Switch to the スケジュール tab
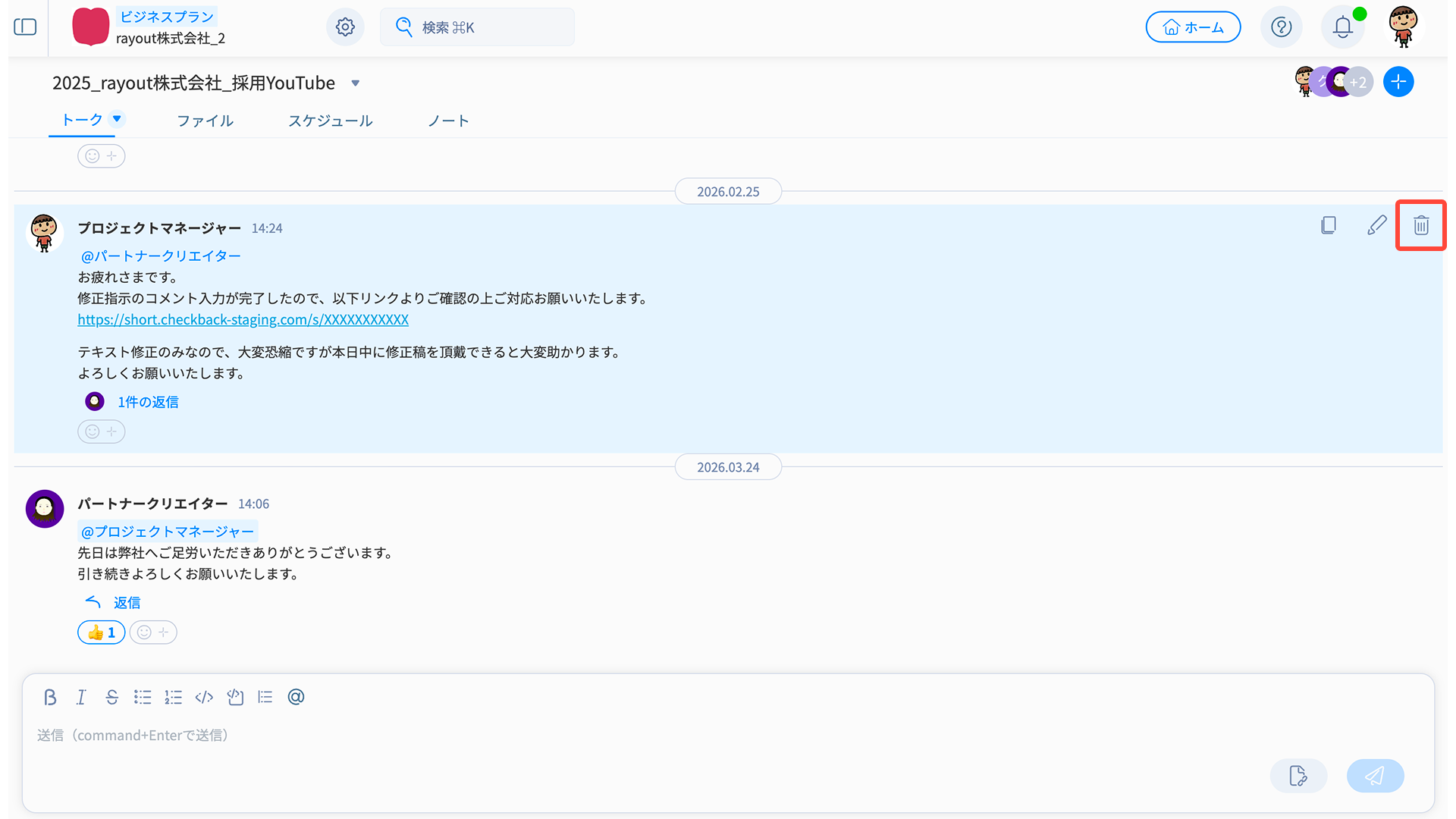 tap(330, 121)
